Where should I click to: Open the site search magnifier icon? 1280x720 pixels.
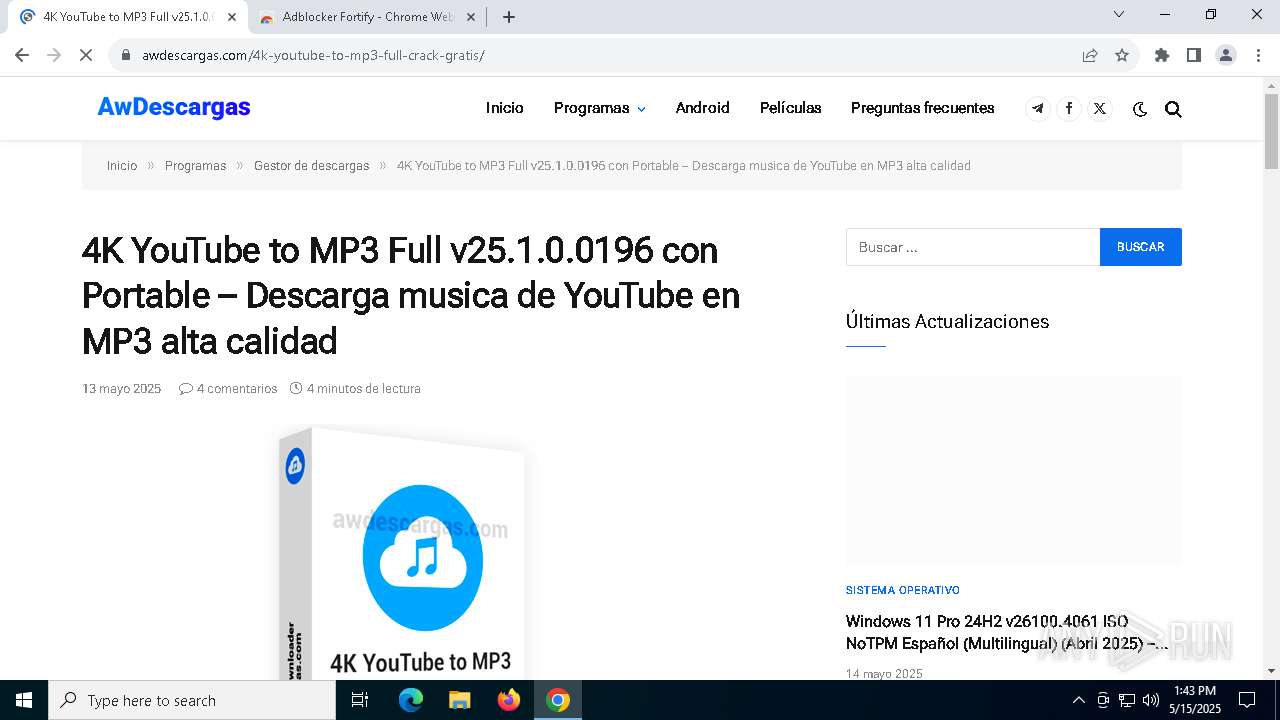point(1173,109)
